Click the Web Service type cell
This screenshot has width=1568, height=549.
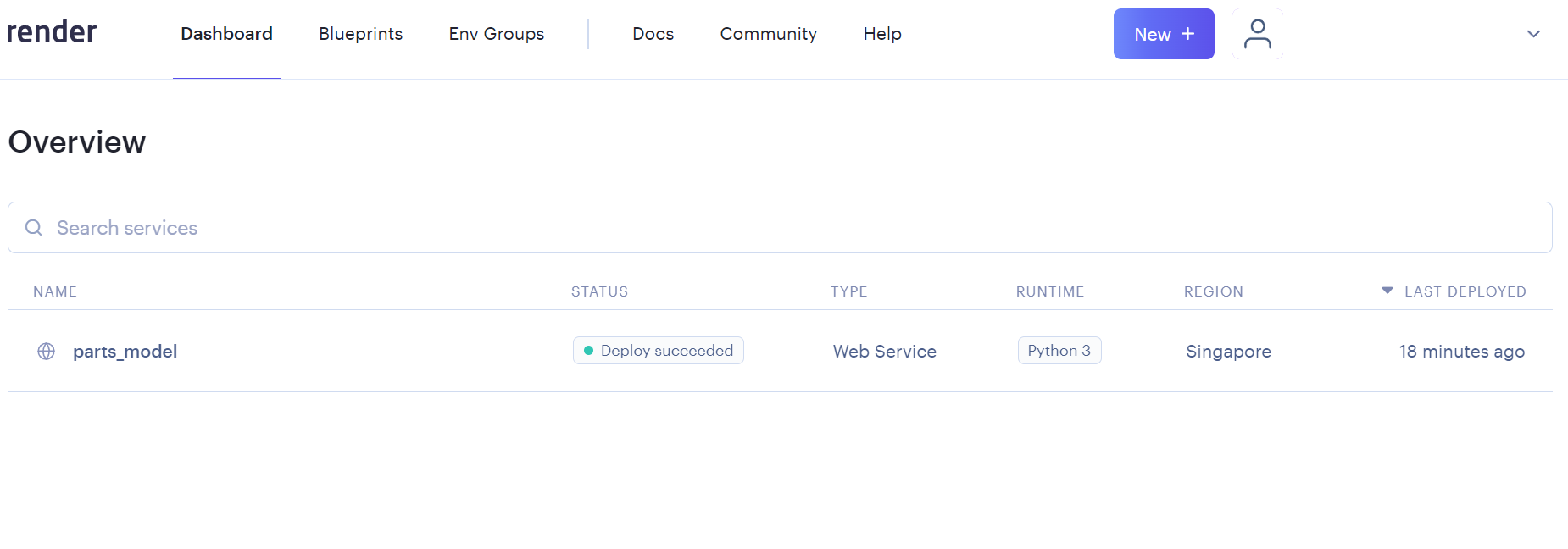[885, 352]
